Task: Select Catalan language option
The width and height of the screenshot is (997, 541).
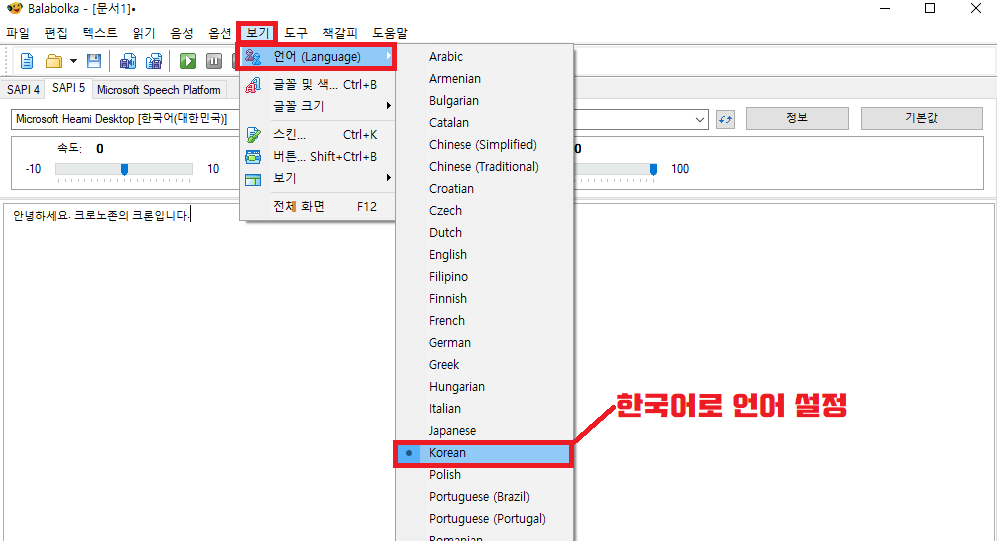Action: pos(483,123)
